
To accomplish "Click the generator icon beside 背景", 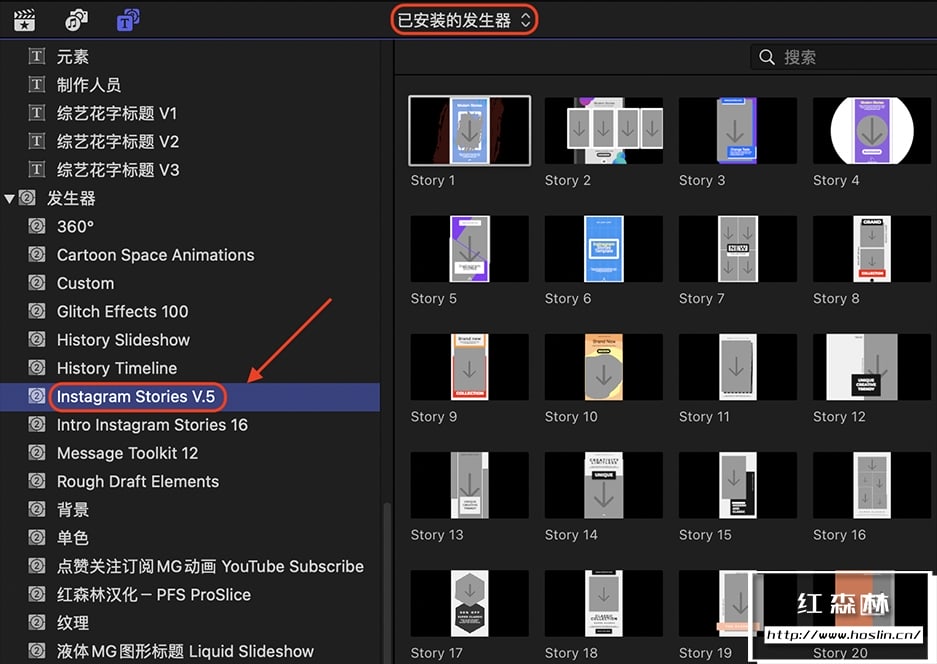I will click(36, 509).
